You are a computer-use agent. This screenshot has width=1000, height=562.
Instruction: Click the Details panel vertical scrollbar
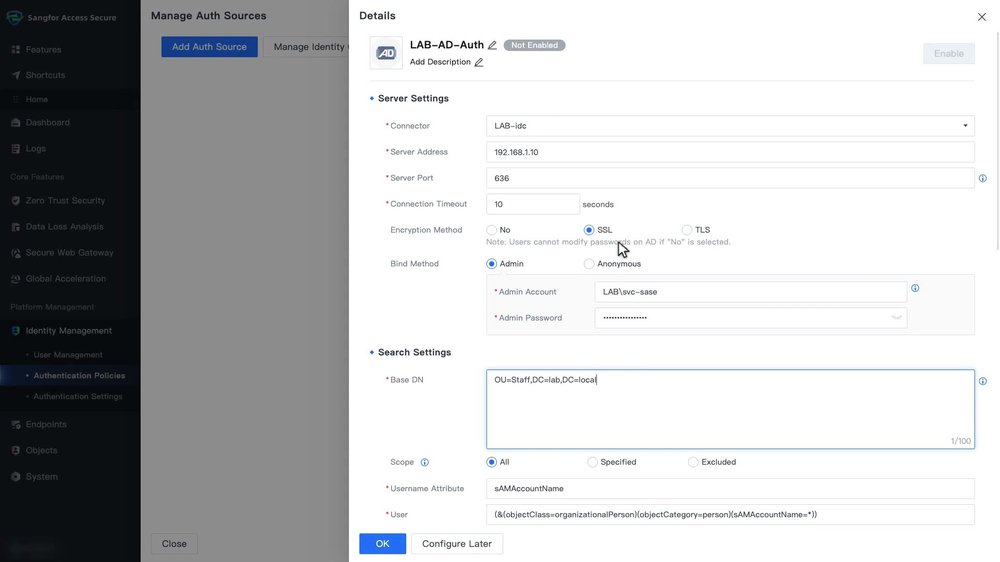[x=997, y=140]
